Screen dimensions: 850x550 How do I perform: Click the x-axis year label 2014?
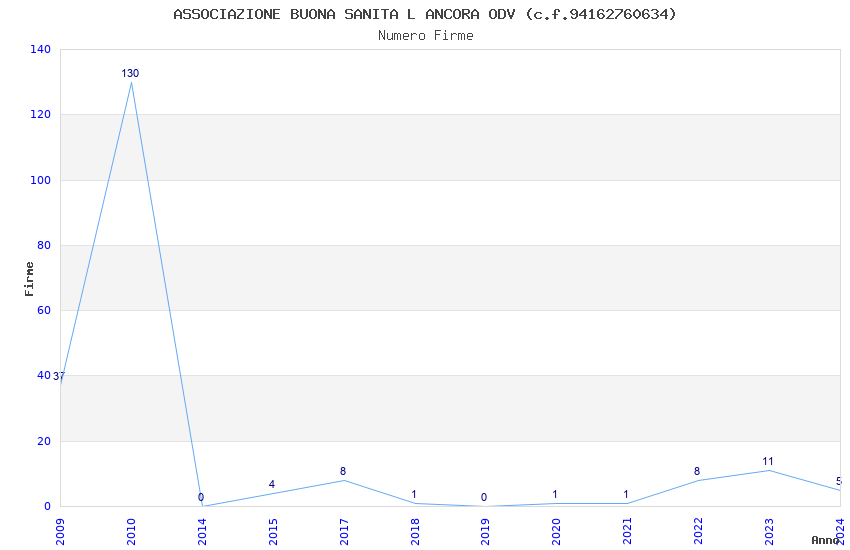pyautogui.click(x=202, y=532)
